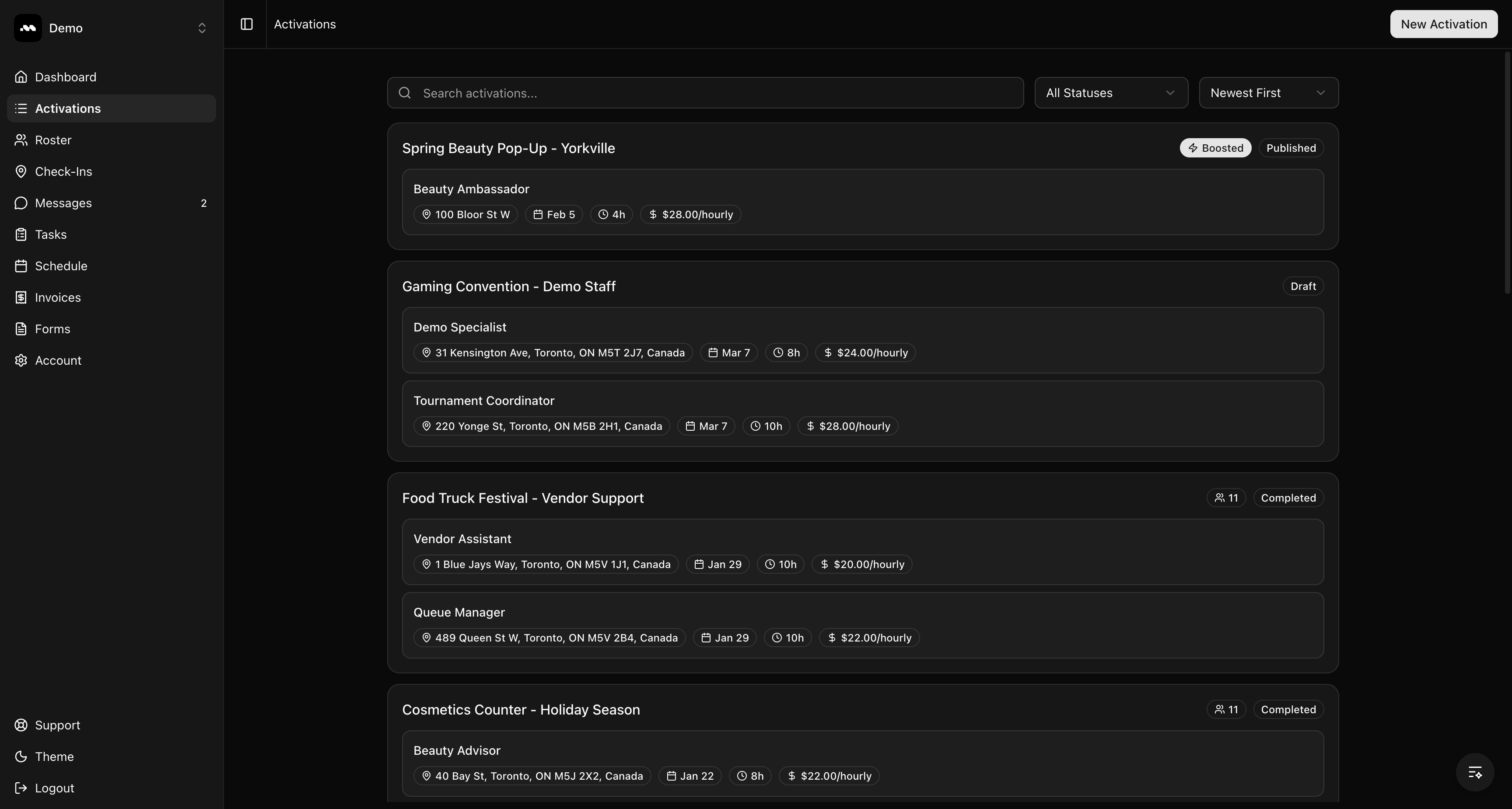Select the Check-Ins map pin icon
Viewport: 1512px width, 809px height.
[21, 171]
